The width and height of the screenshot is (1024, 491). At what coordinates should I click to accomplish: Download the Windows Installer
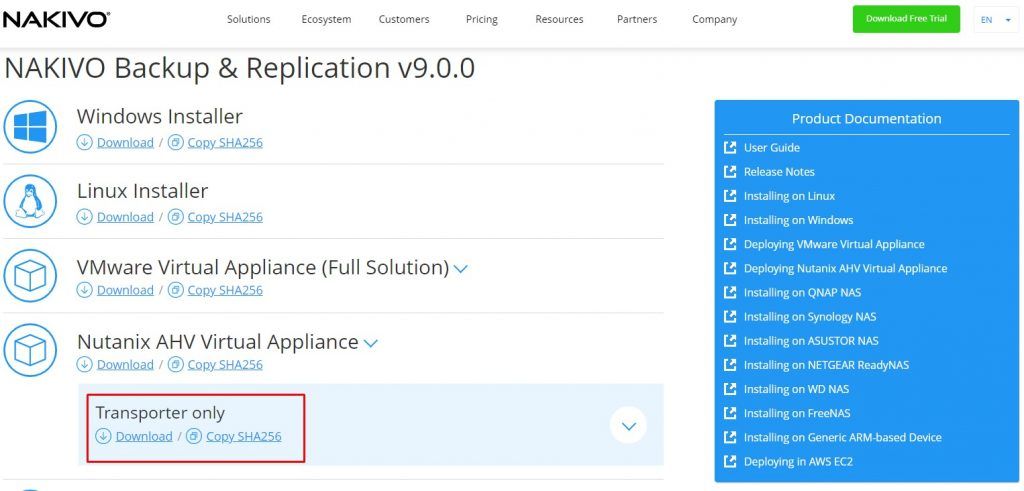[125, 142]
